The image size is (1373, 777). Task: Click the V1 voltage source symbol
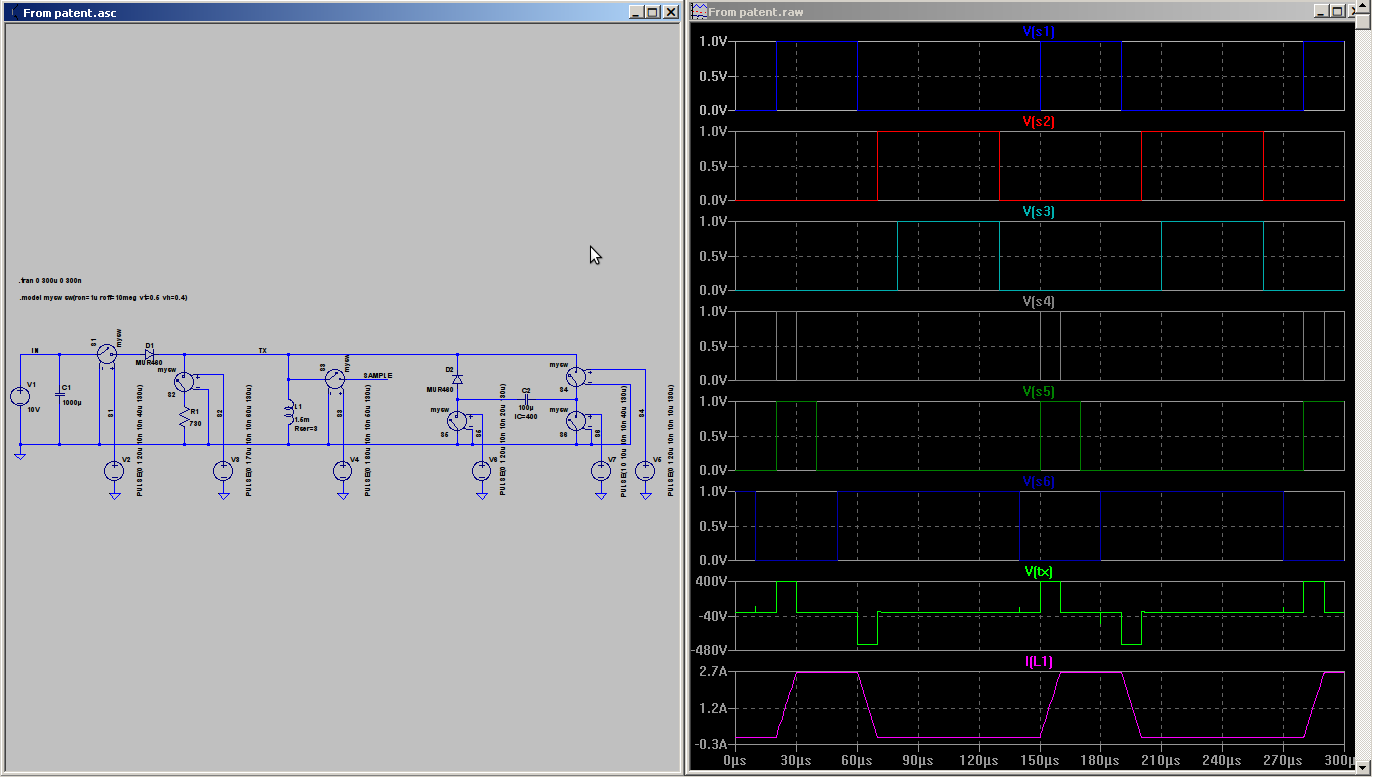tap(20, 397)
